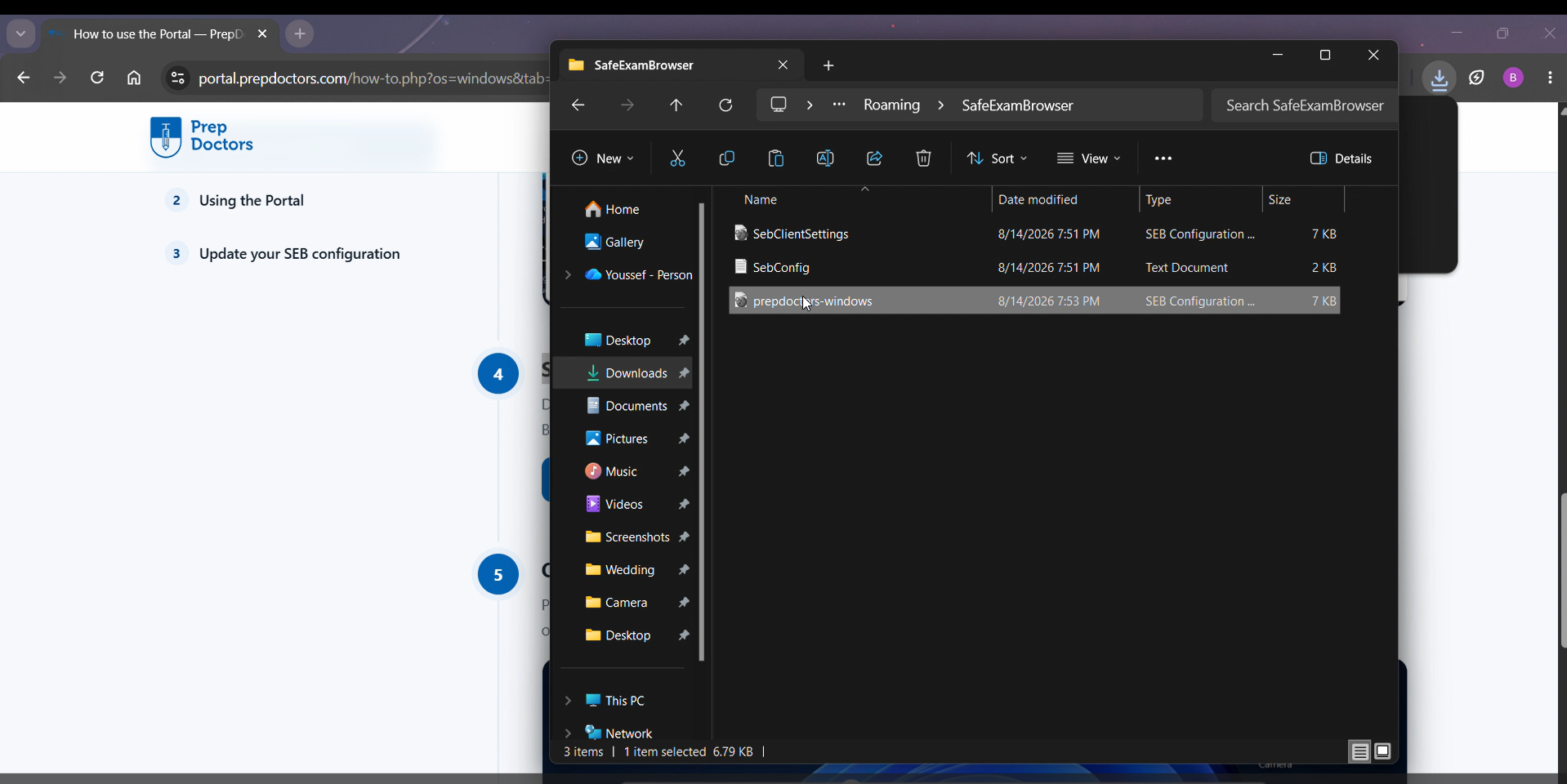This screenshot has height=784, width=1567.
Task: Expand the Network tree node
Action: pyautogui.click(x=568, y=733)
